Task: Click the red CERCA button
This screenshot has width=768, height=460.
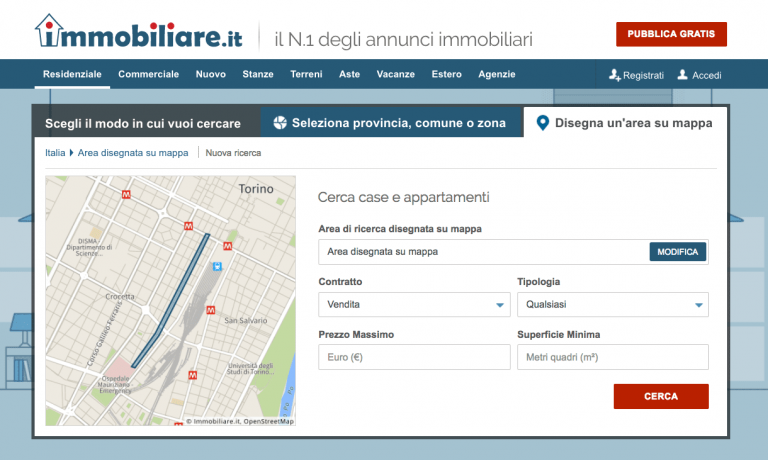Action: pyautogui.click(x=661, y=396)
